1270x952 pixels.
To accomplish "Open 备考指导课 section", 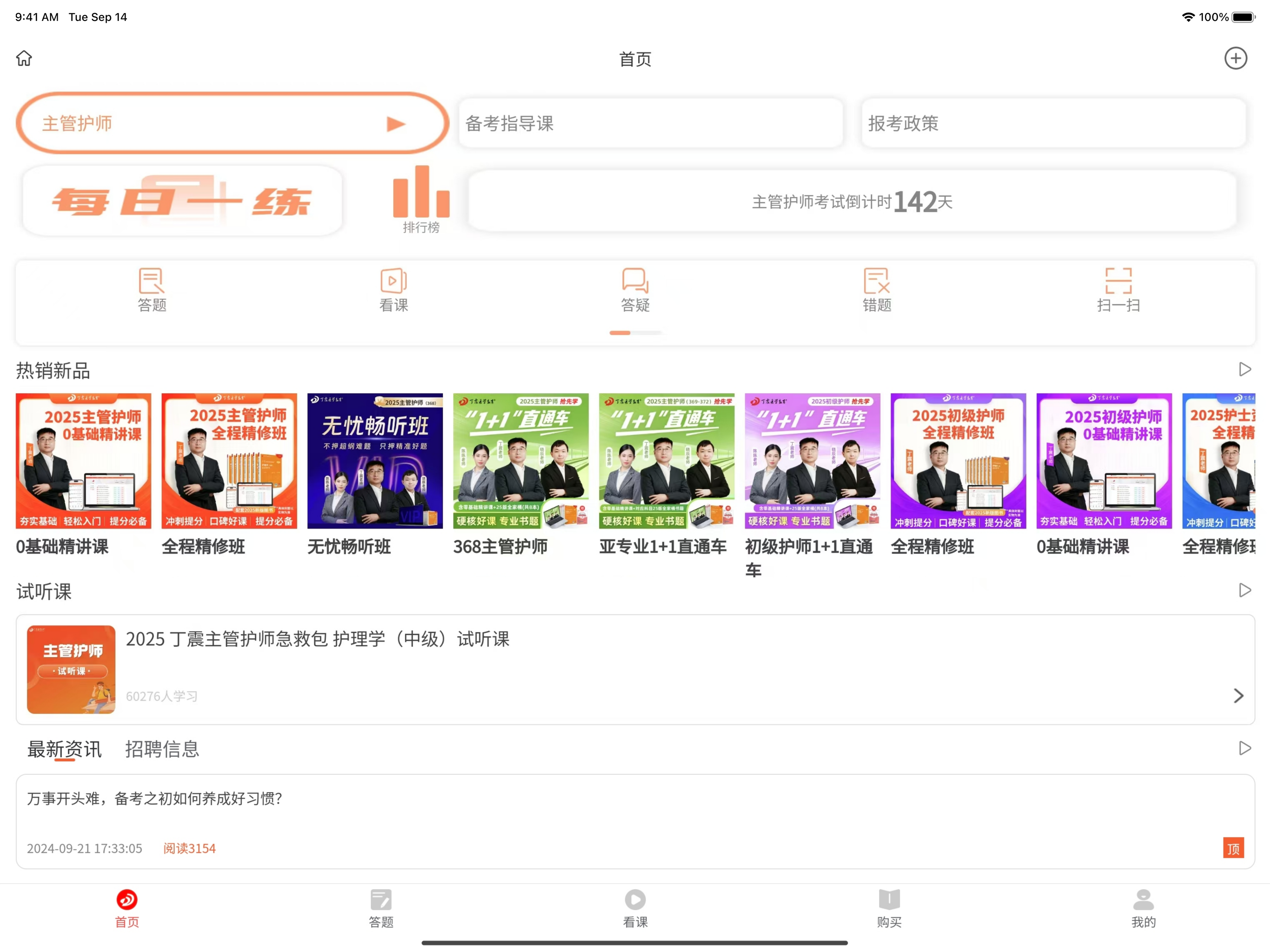I will click(x=650, y=123).
